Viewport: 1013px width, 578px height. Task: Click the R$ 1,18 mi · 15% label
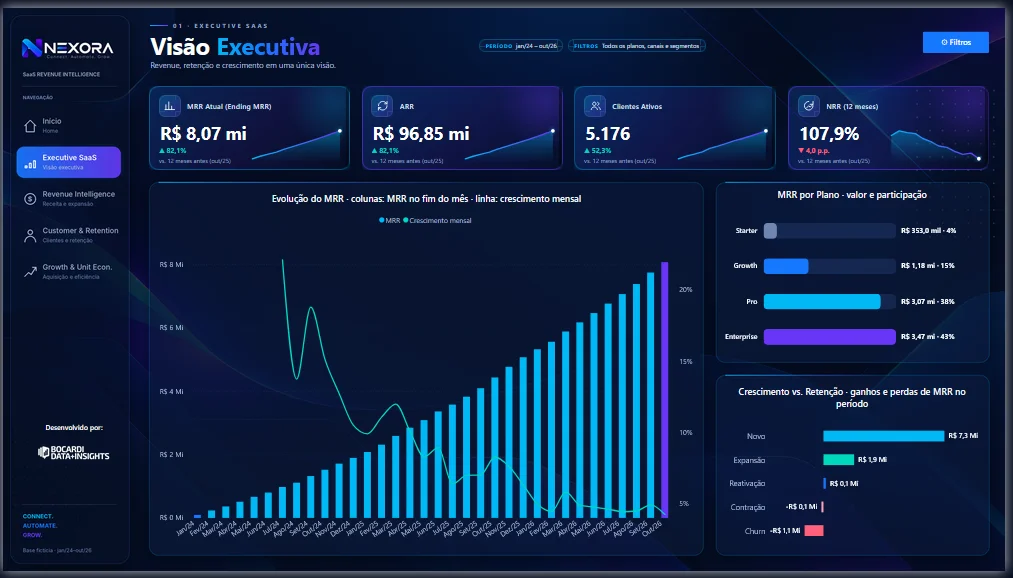point(927,265)
